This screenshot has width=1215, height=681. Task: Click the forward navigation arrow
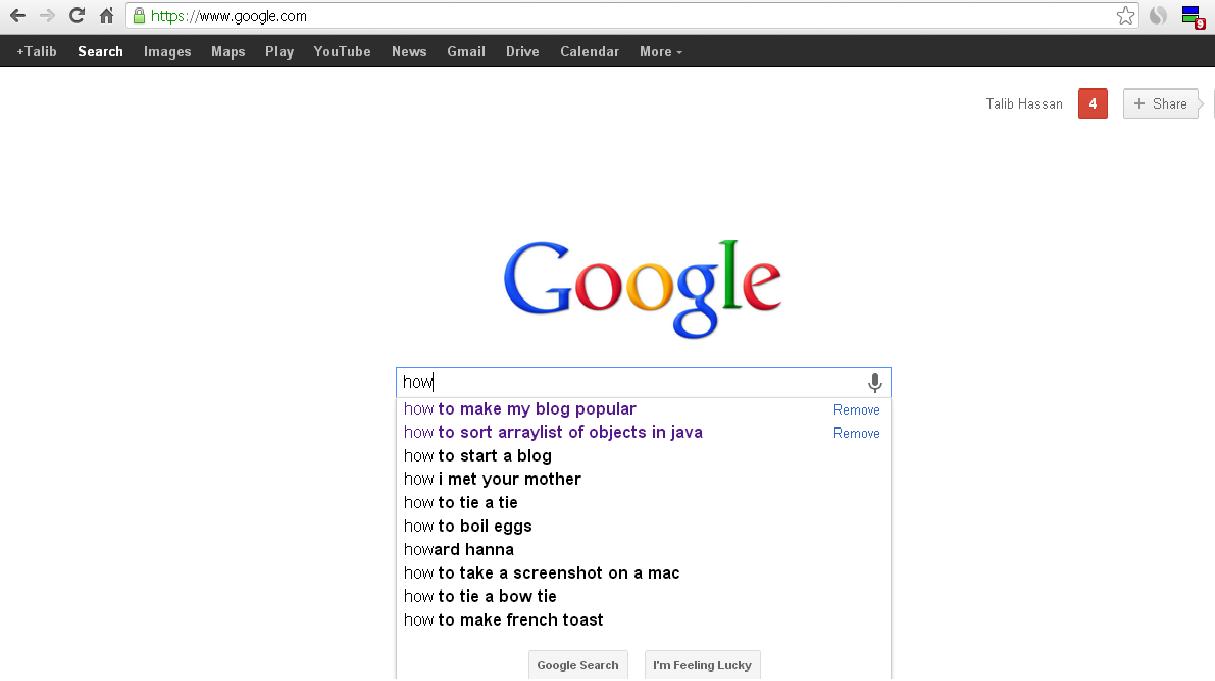(45, 16)
